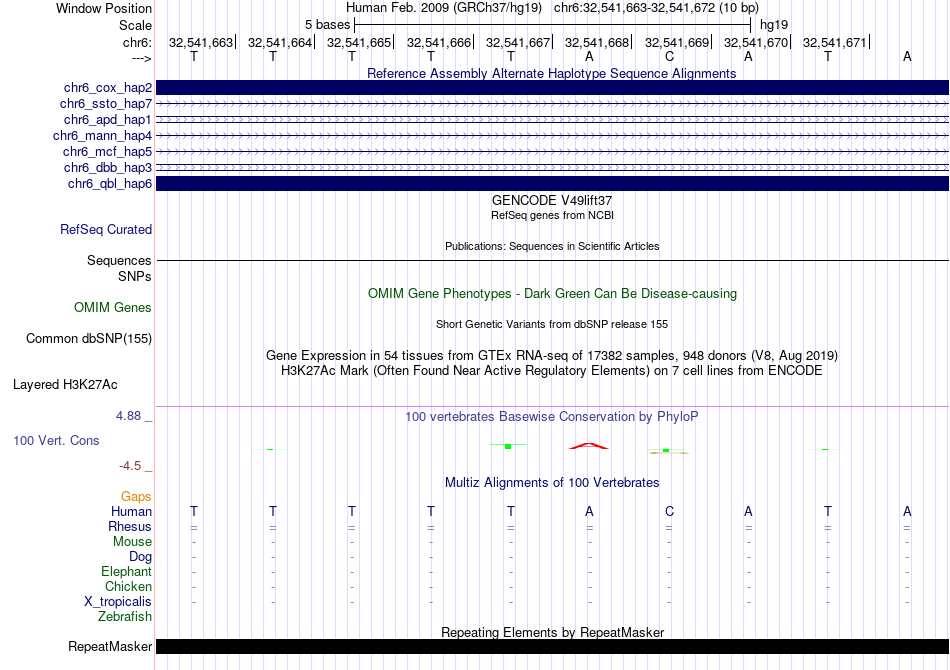Open 'Publications: Sequences in Scientific Articles' title
950x670 pixels.
point(552,246)
